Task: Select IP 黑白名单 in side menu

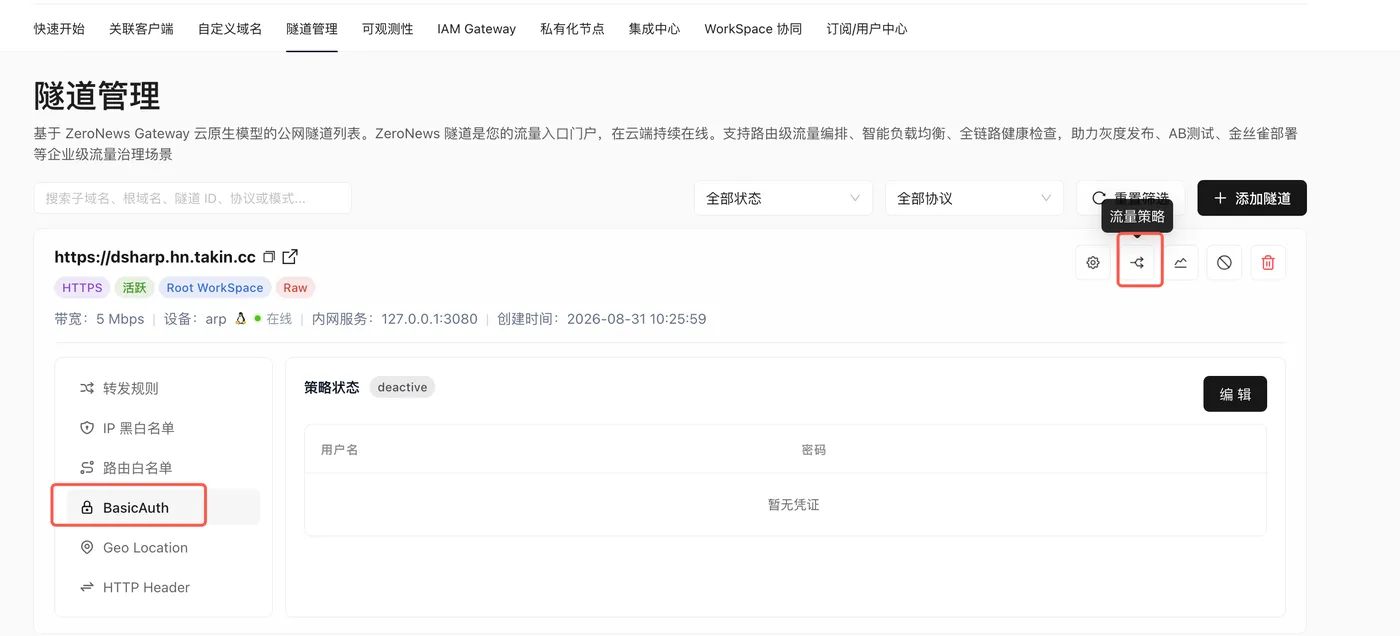Action: point(163,428)
